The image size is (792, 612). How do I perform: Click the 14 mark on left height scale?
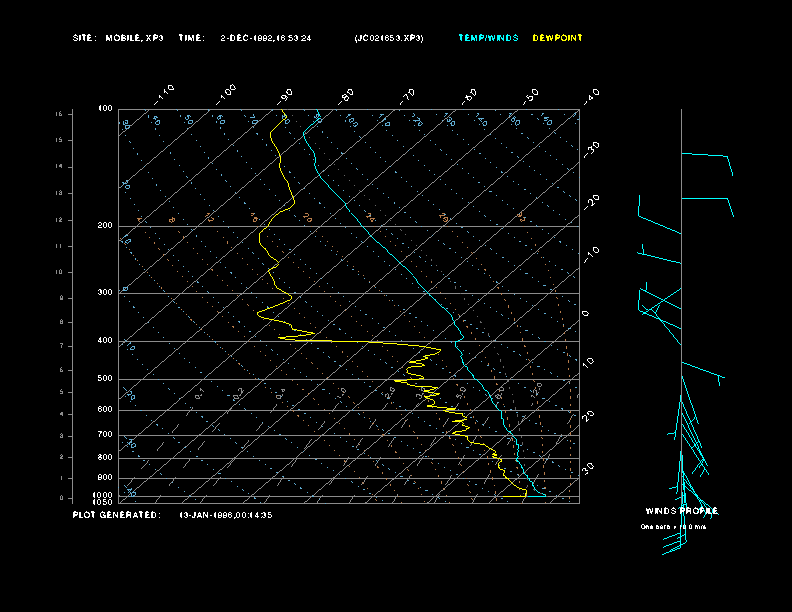[59, 167]
